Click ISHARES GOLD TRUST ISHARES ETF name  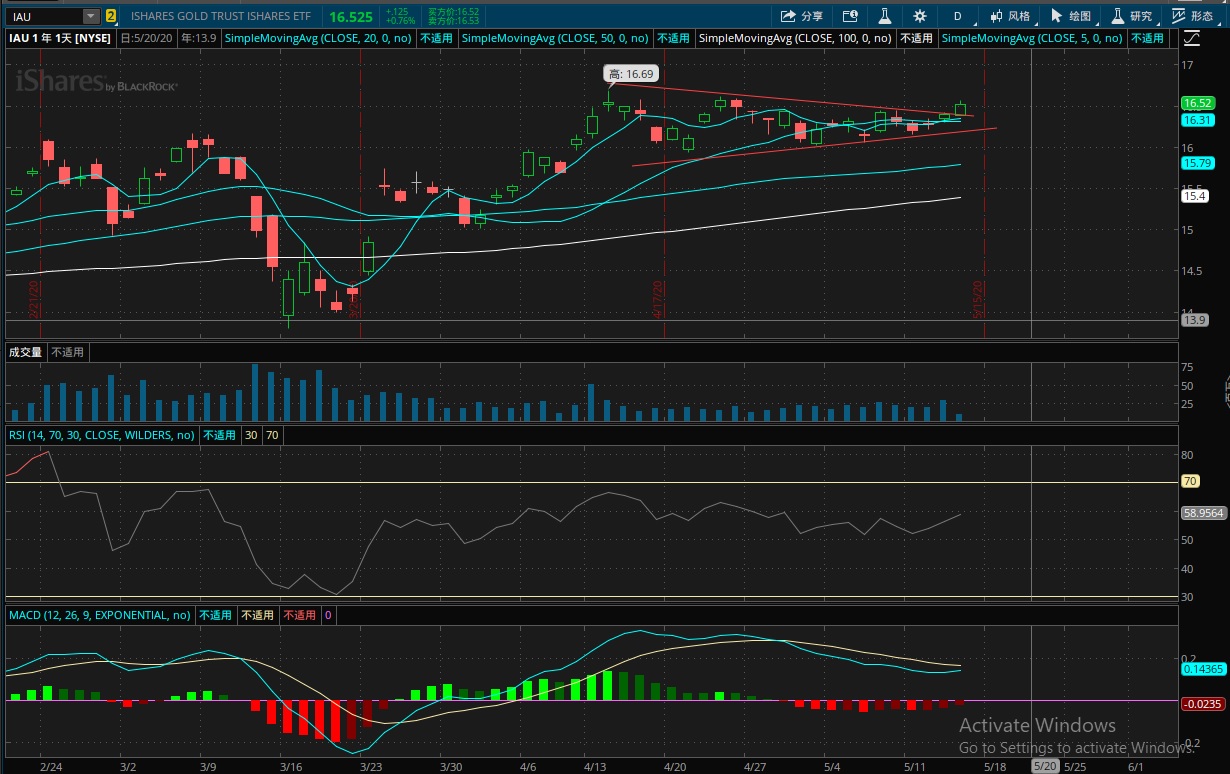pyautogui.click(x=221, y=16)
